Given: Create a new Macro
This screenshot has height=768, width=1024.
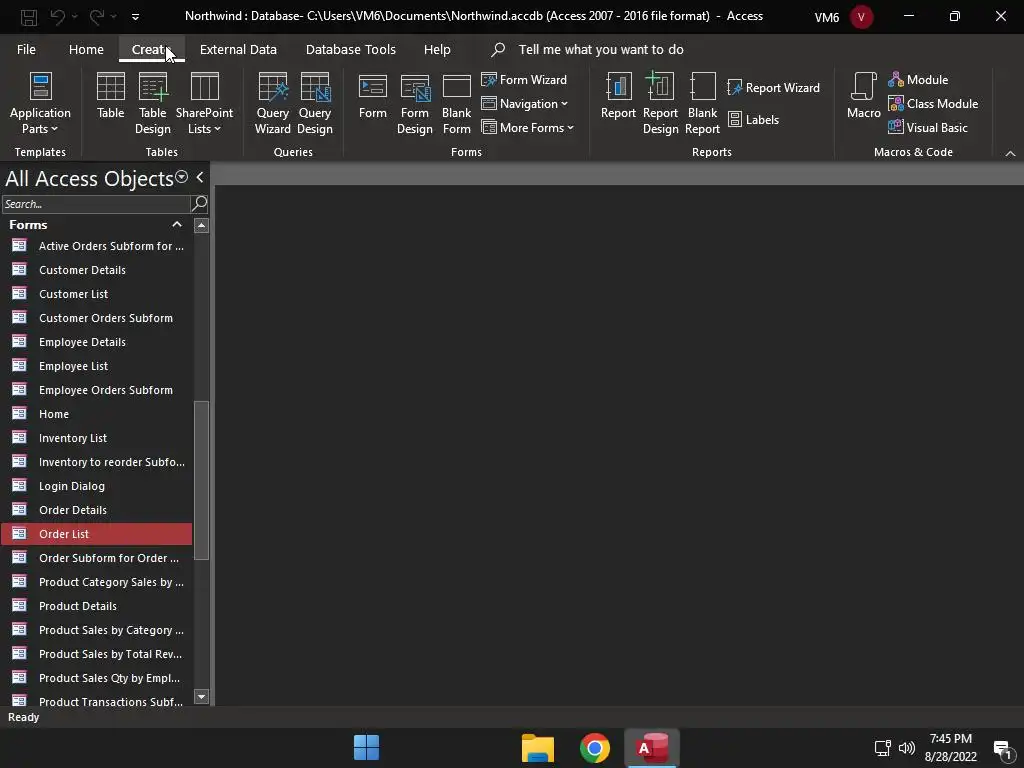Looking at the screenshot, I should coord(863,97).
